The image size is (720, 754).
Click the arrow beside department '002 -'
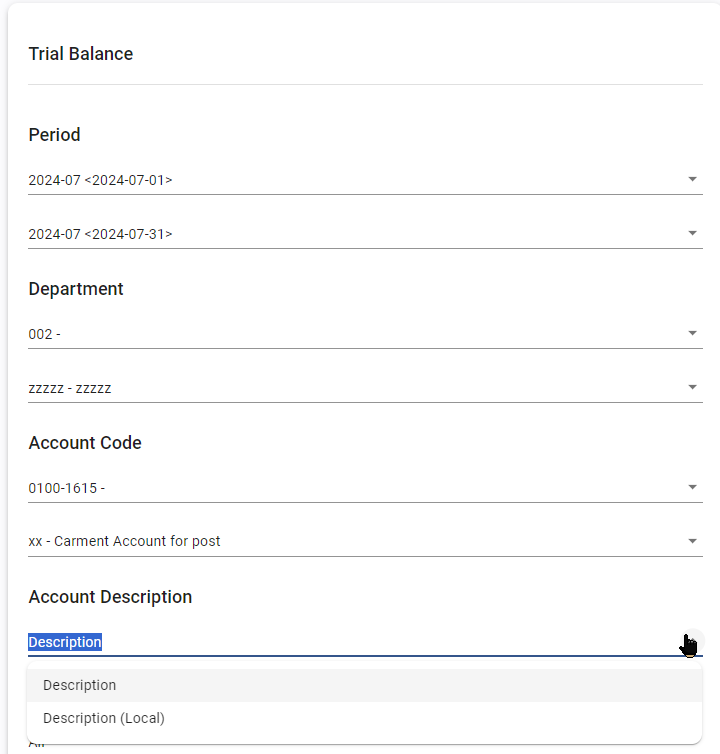692,334
